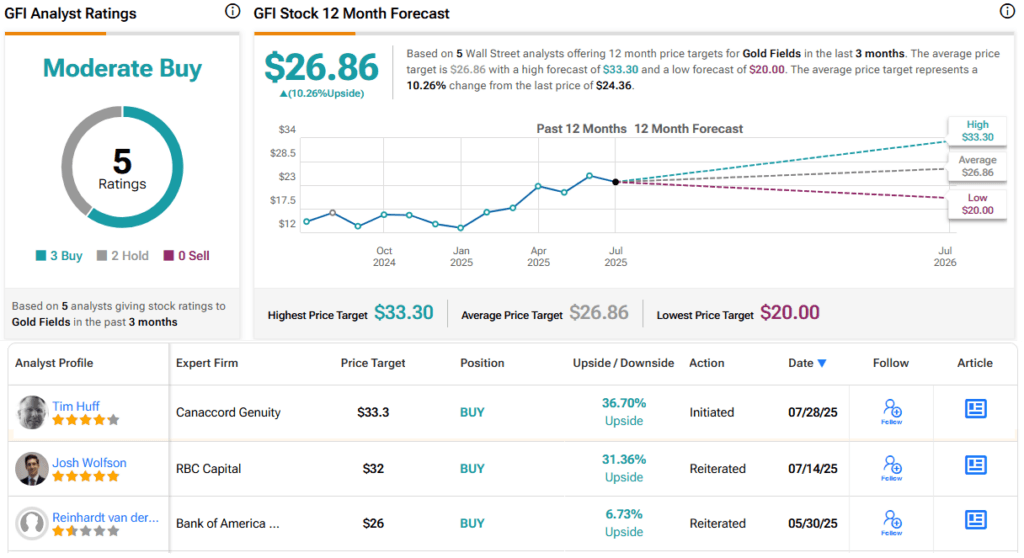Click the 6.73% Upside cell
Image resolution: width=1024 pixels, height=558 pixels.
coord(624,523)
